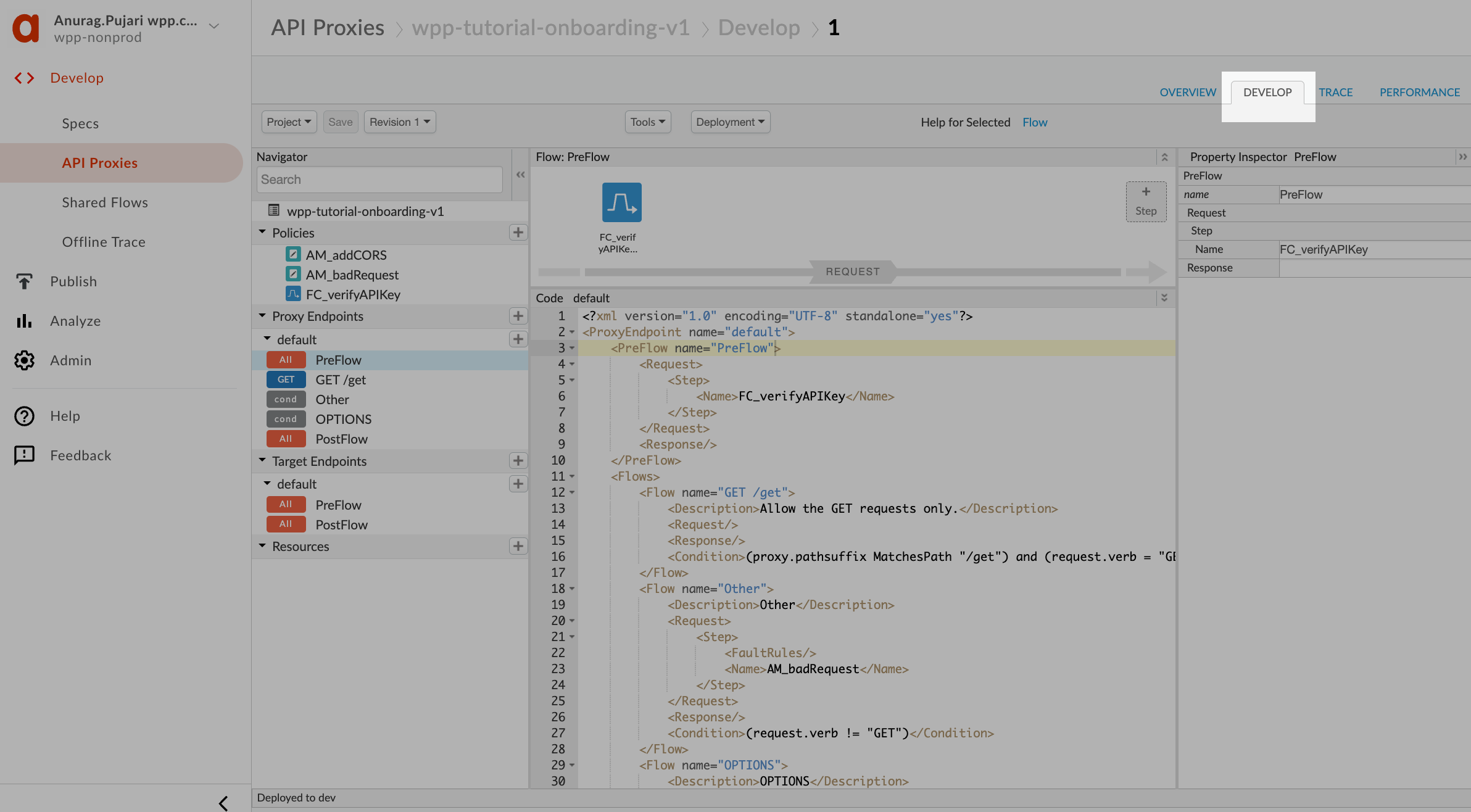Screen dimensions: 1471x812
Task: Click the Navigator search field
Action: pos(379,180)
